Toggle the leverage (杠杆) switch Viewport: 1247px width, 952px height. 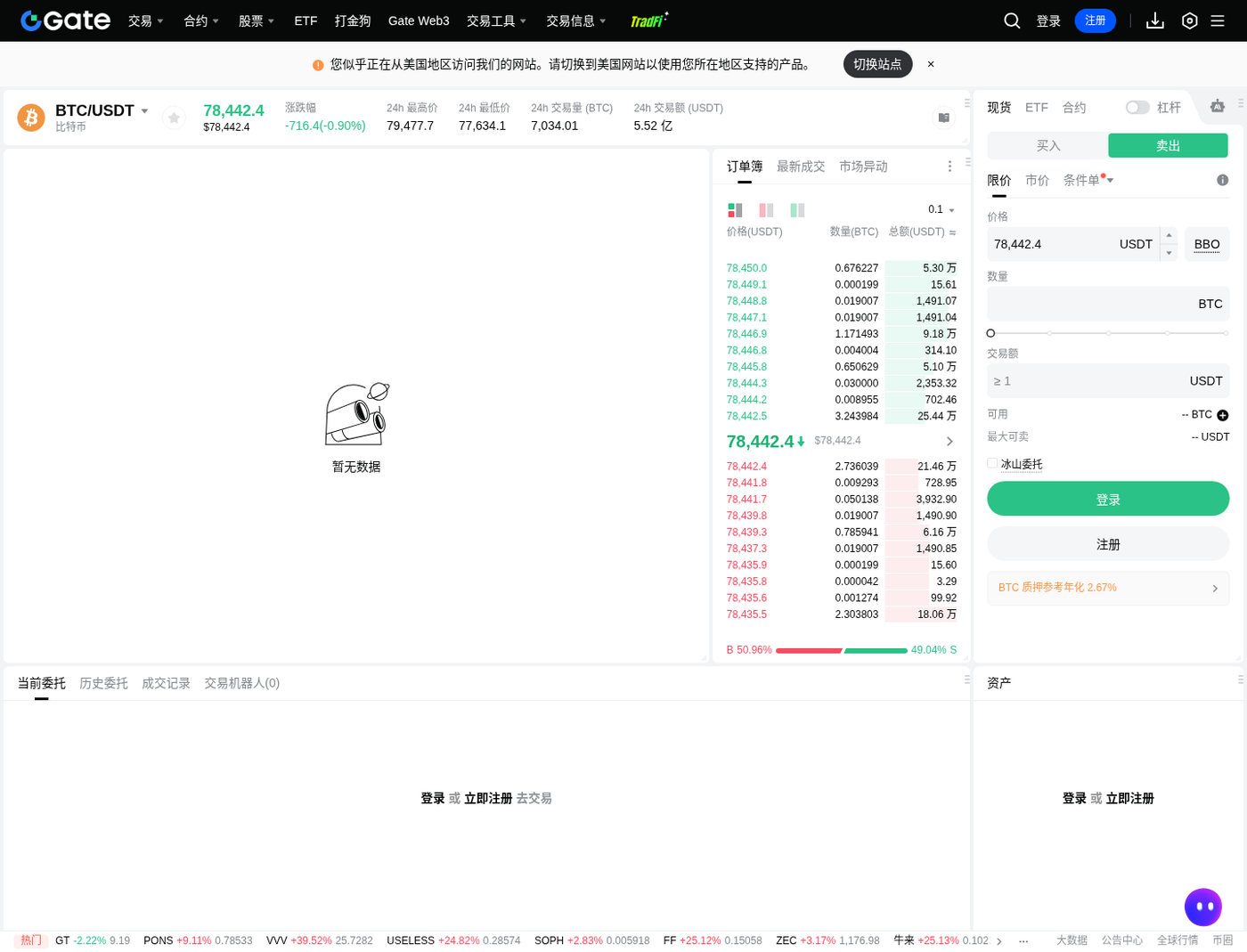pos(1137,107)
